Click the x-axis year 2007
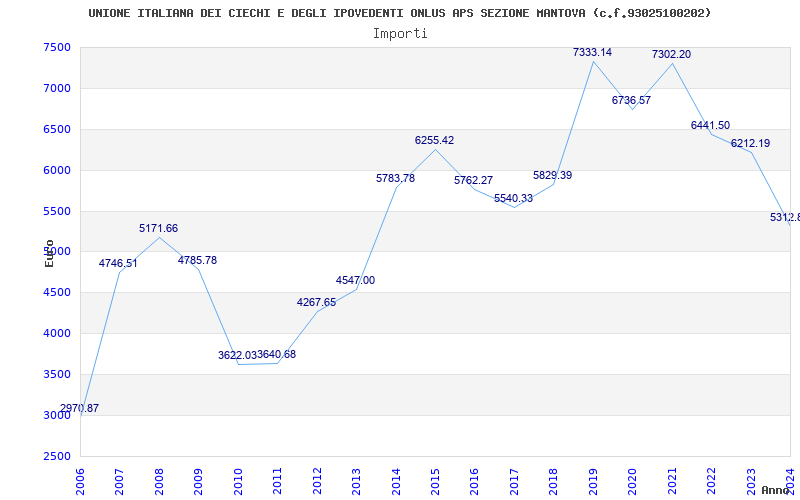The image size is (800, 500). 119,482
